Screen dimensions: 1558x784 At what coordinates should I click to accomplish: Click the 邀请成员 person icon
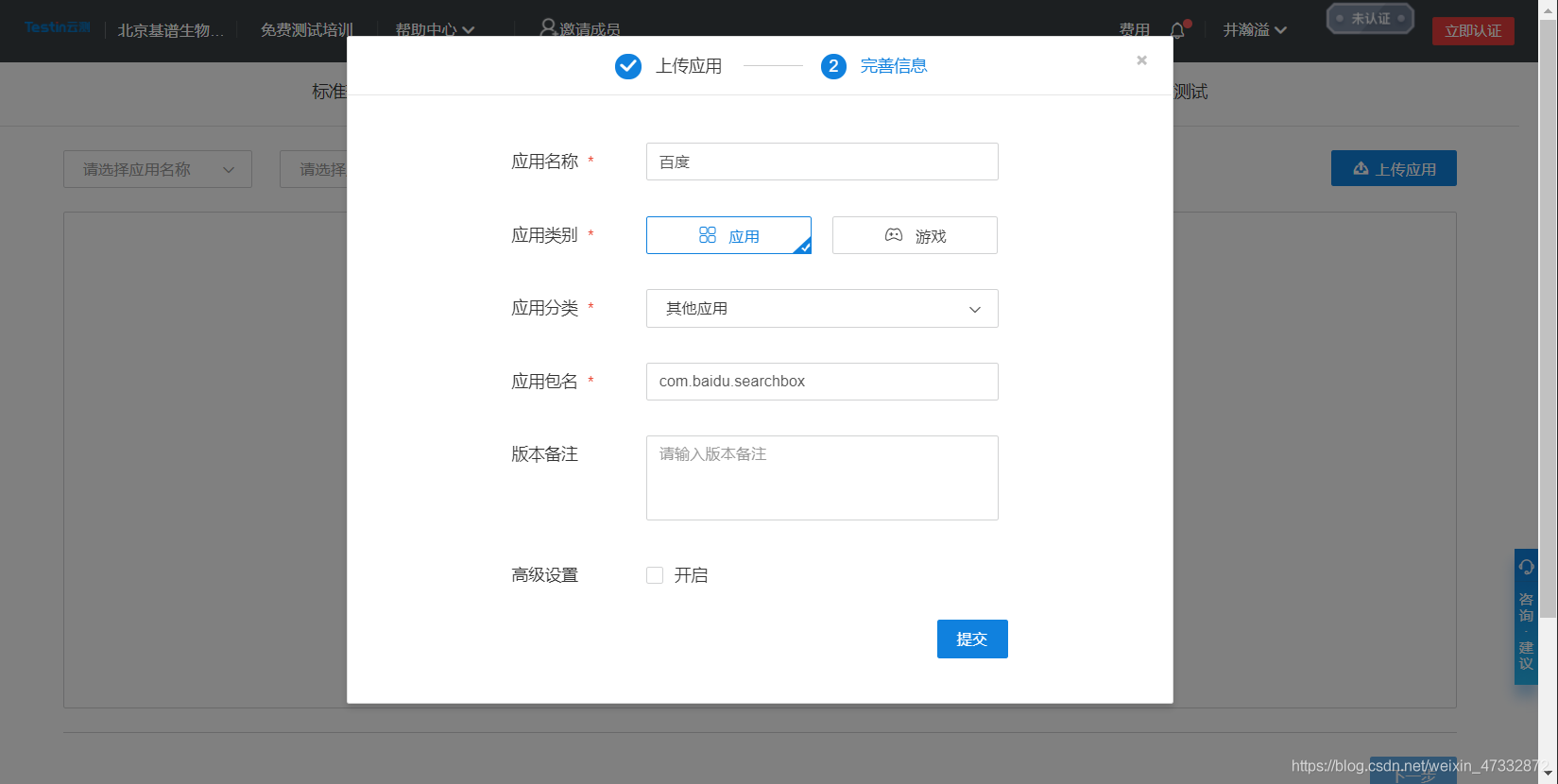[x=548, y=28]
